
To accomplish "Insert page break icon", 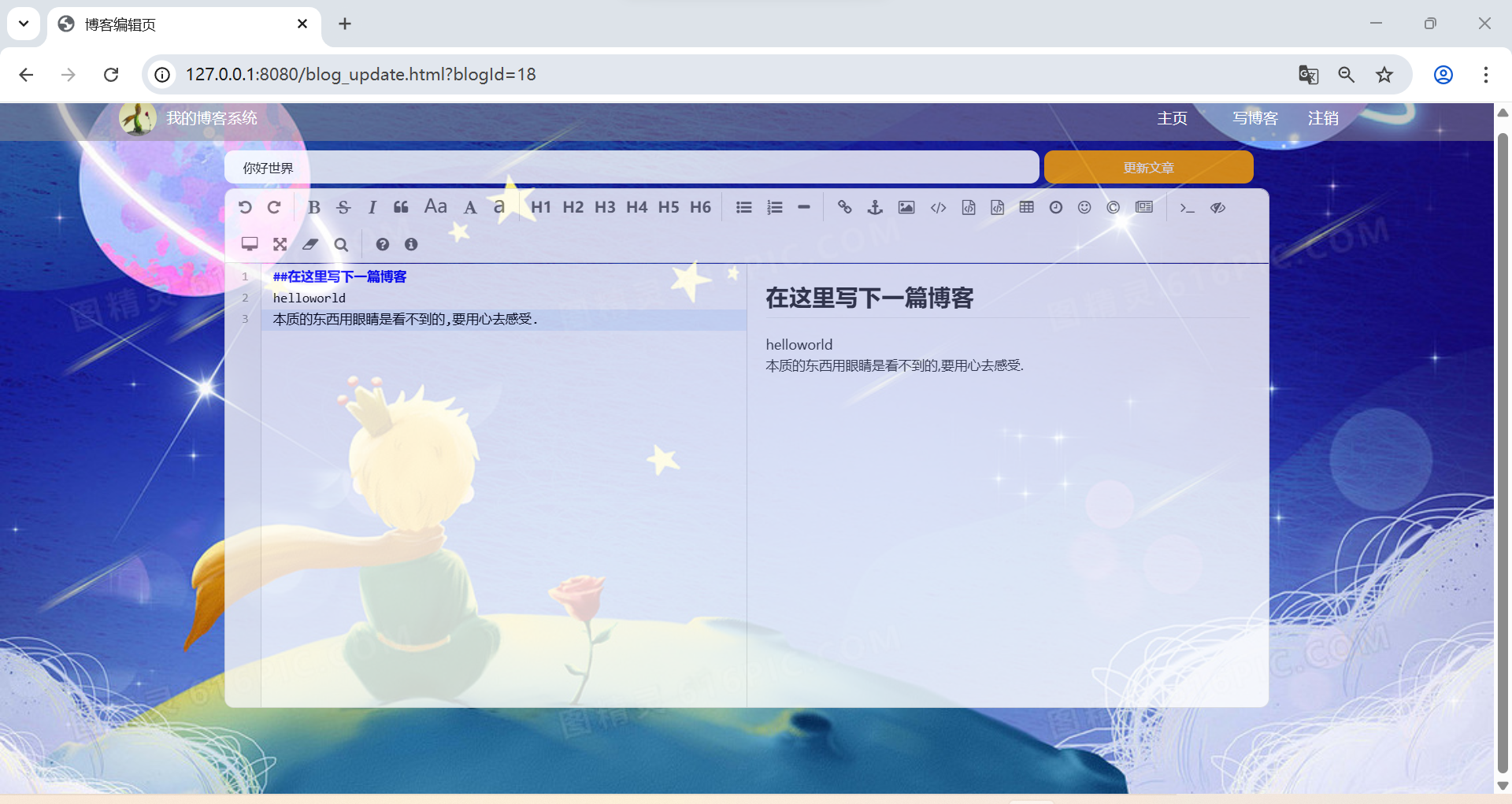I will point(1144,207).
